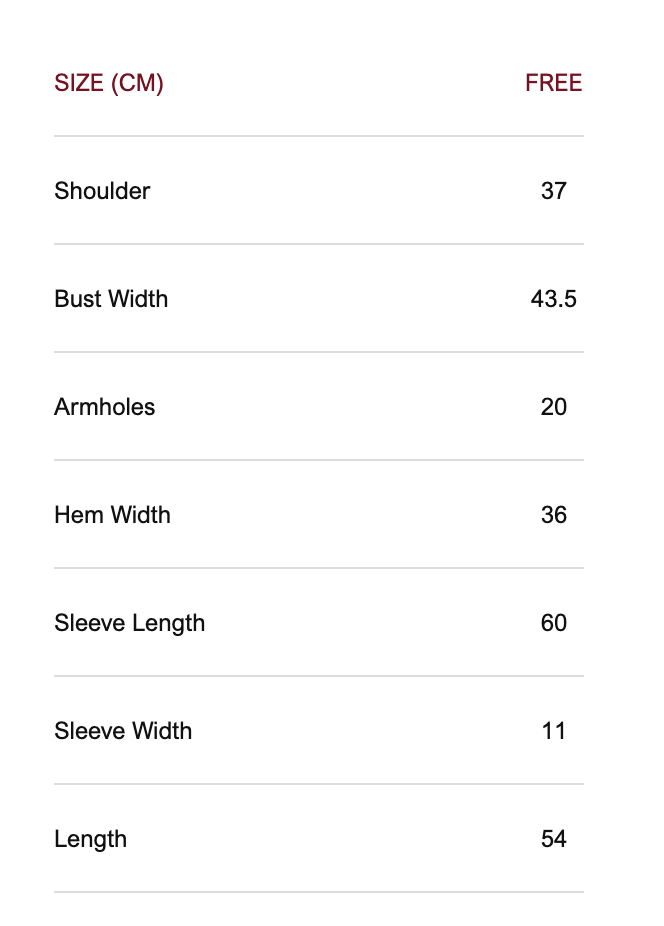664x926 pixels.
Task: Click the FREE size column header
Action: [x=553, y=83]
